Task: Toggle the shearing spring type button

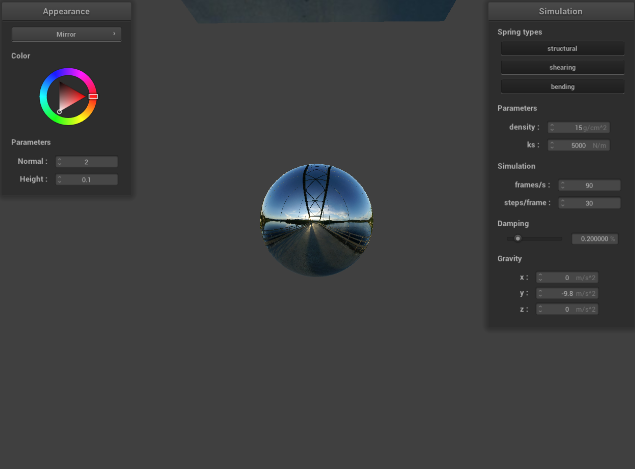Action: [x=561, y=67]
